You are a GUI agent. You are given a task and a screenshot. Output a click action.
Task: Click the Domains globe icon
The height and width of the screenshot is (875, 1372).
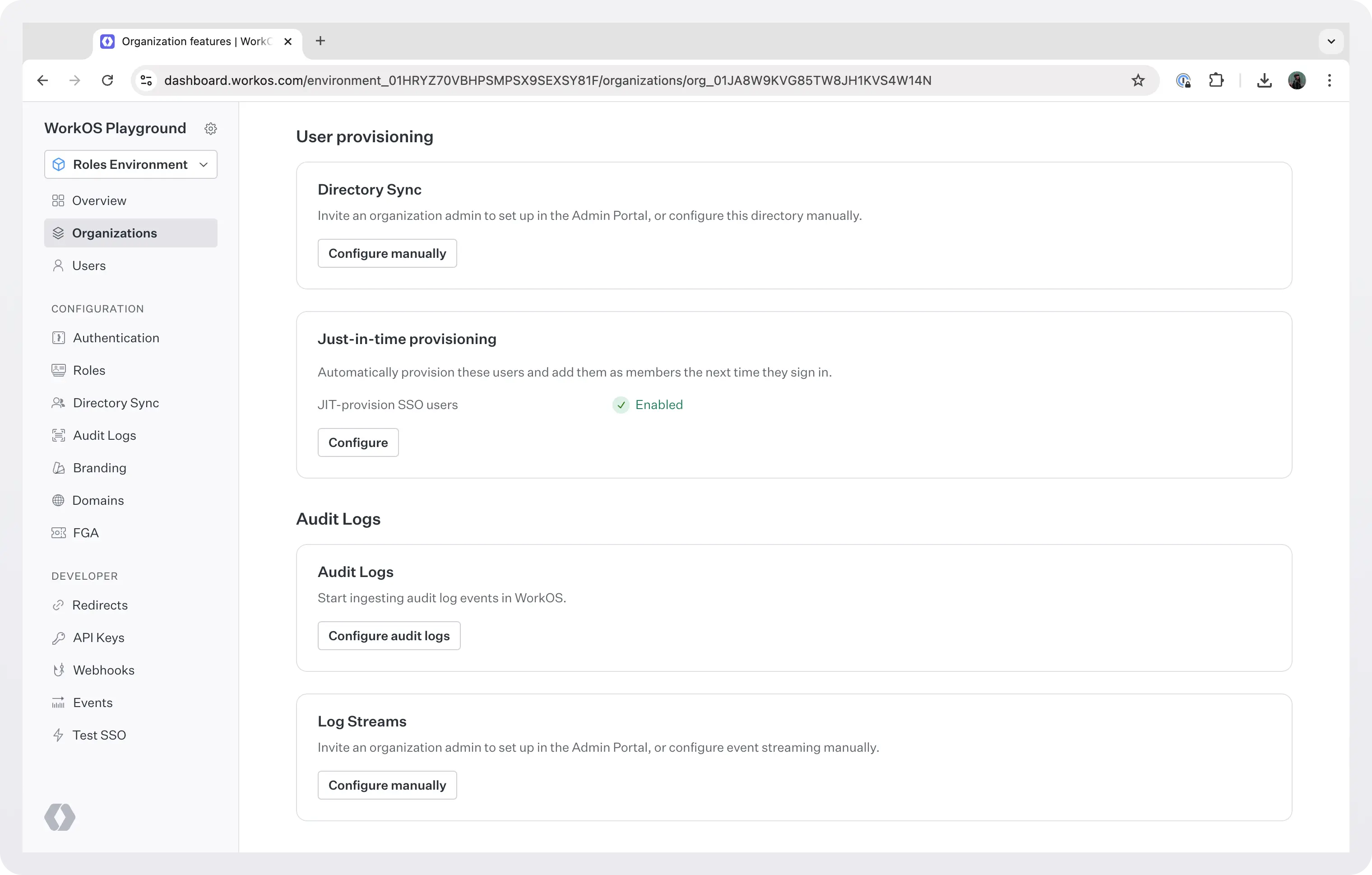[x=58, y=501]
